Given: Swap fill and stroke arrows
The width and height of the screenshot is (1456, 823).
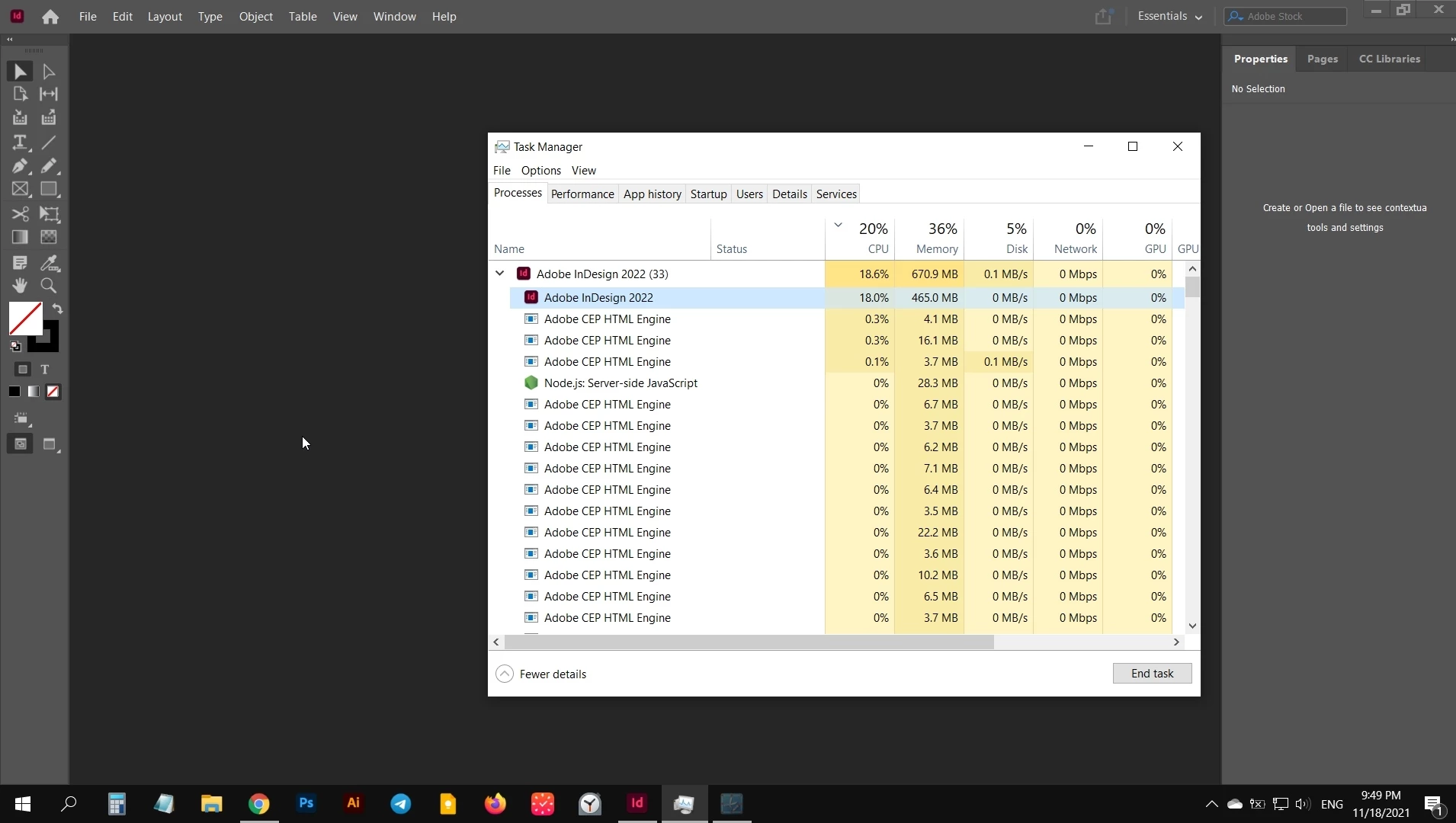Looking at the screenshot, I should point(57,309).
